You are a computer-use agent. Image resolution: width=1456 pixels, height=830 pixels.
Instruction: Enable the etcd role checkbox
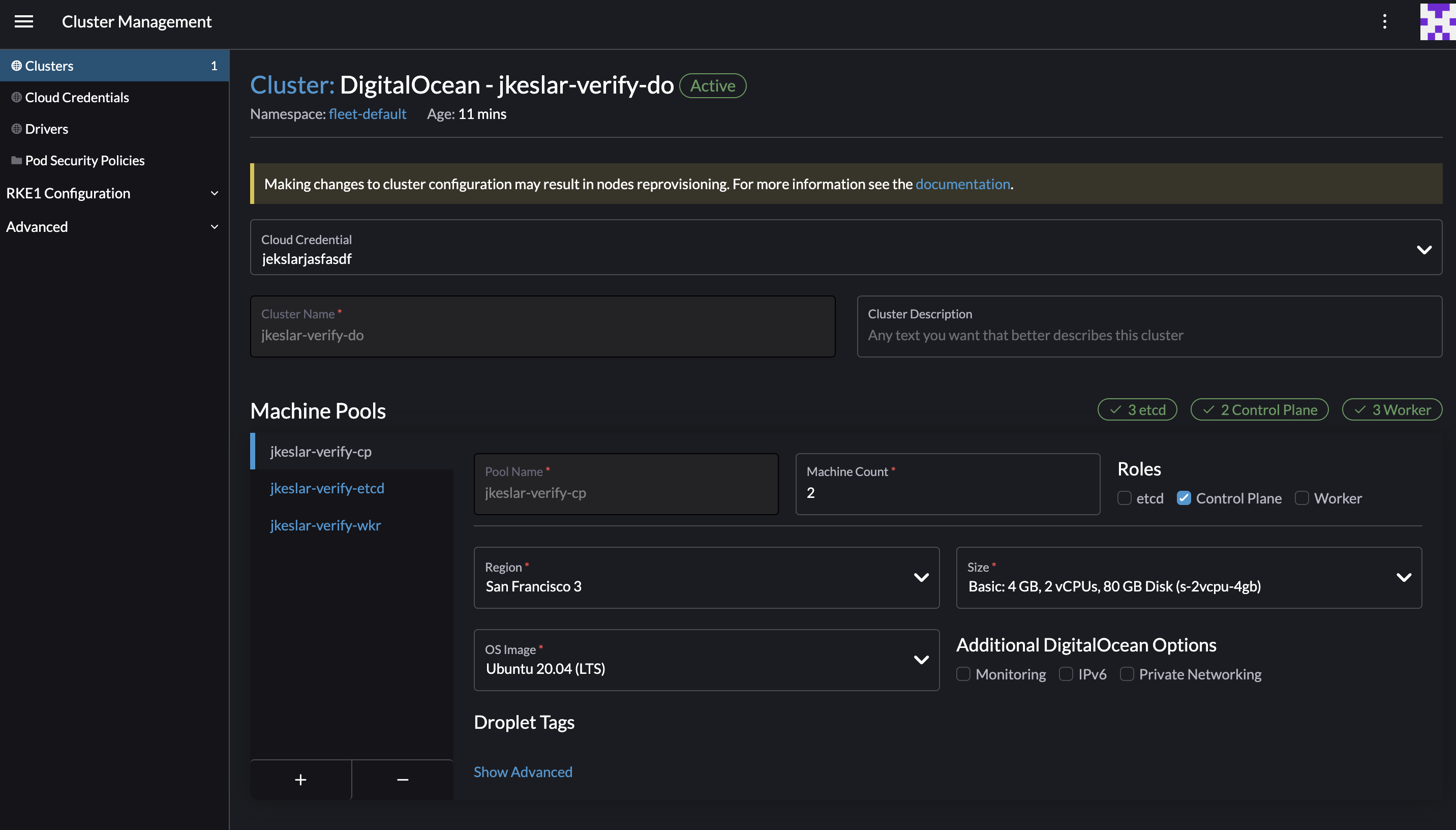1125,498
